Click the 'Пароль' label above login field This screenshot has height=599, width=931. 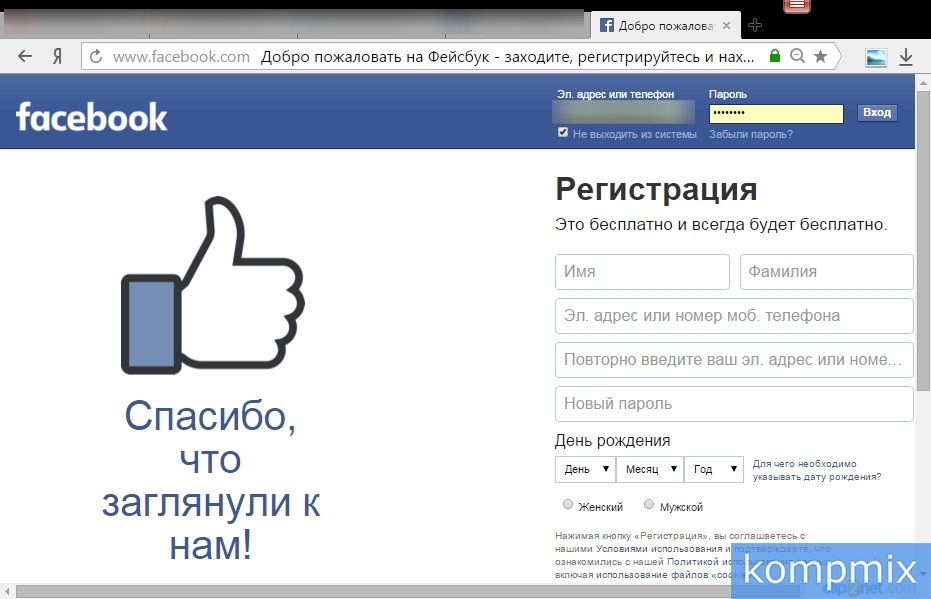click(728, 94)
